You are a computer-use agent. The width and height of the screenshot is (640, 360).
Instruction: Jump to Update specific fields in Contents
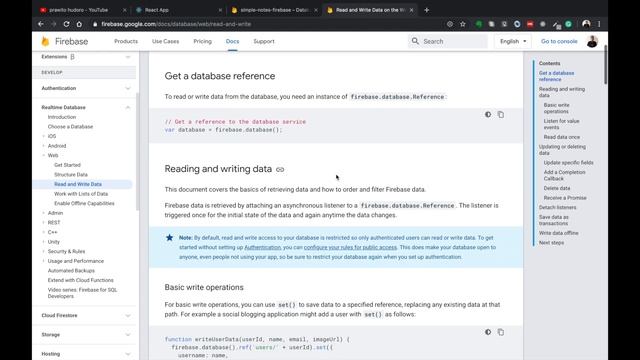point(569,162)
